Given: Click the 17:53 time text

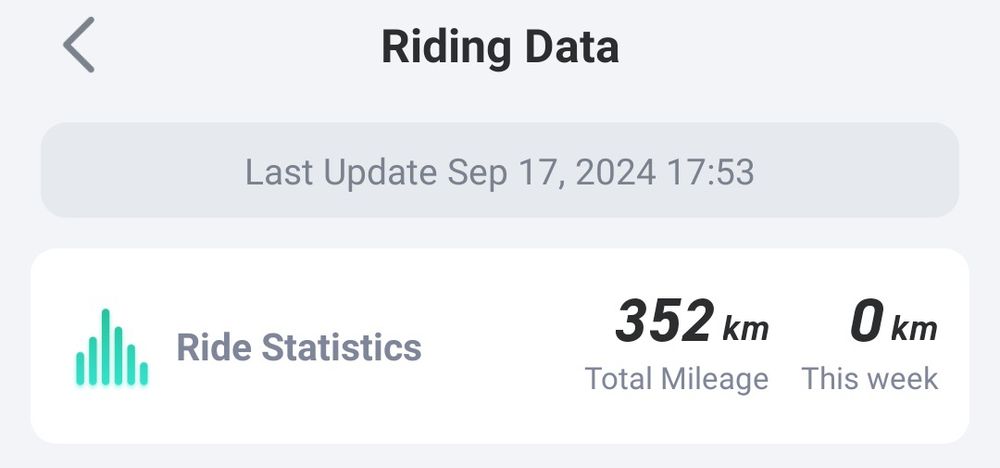Looking at the screenshot, I should tap(711, 173).
